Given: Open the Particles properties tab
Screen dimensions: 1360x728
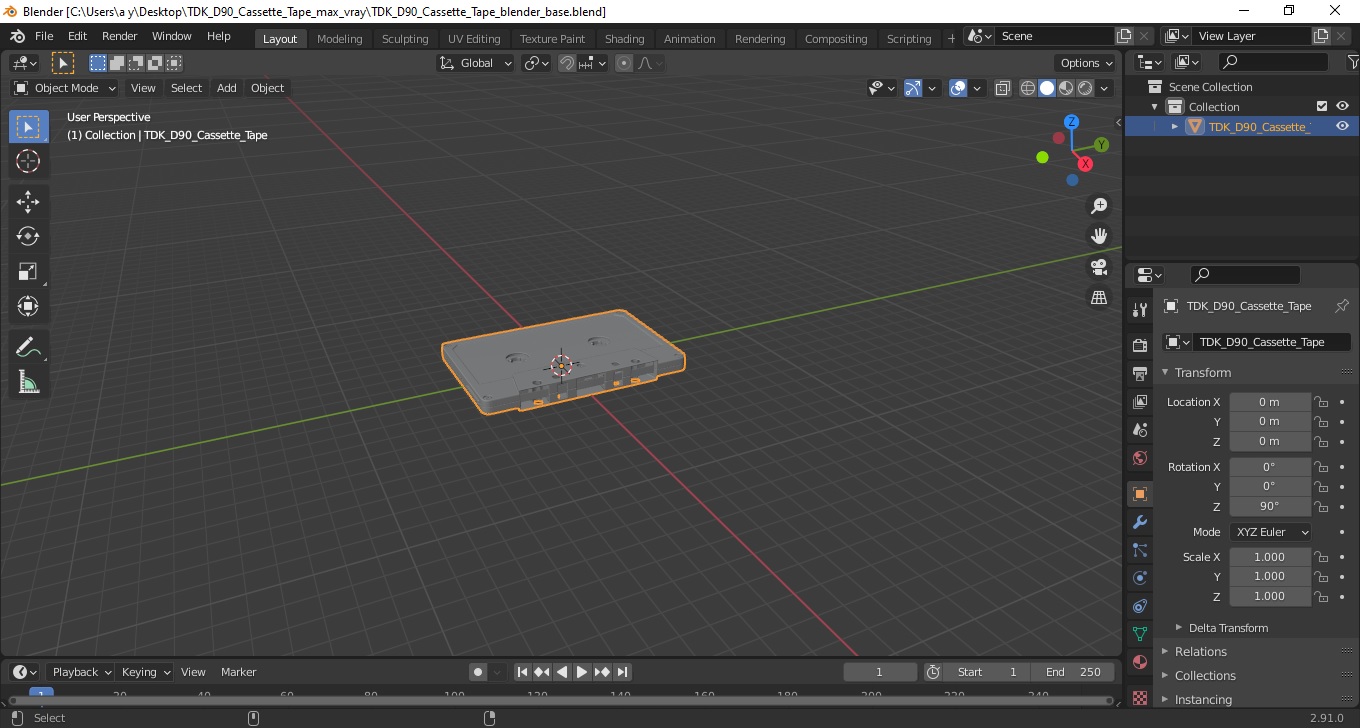Looking at the screenshot, I should click(1139, 550).
